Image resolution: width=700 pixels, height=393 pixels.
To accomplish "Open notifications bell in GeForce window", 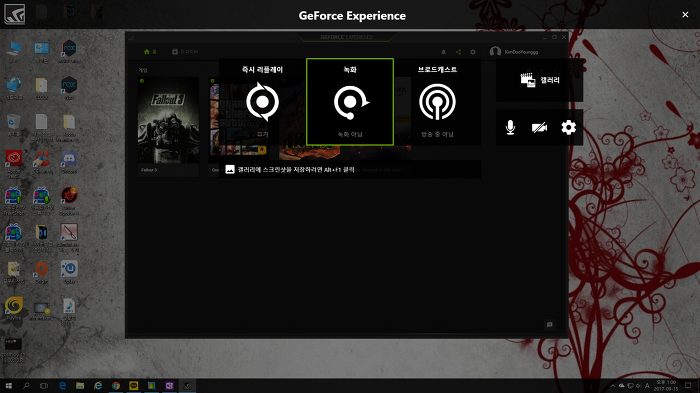I will point(443,52).
